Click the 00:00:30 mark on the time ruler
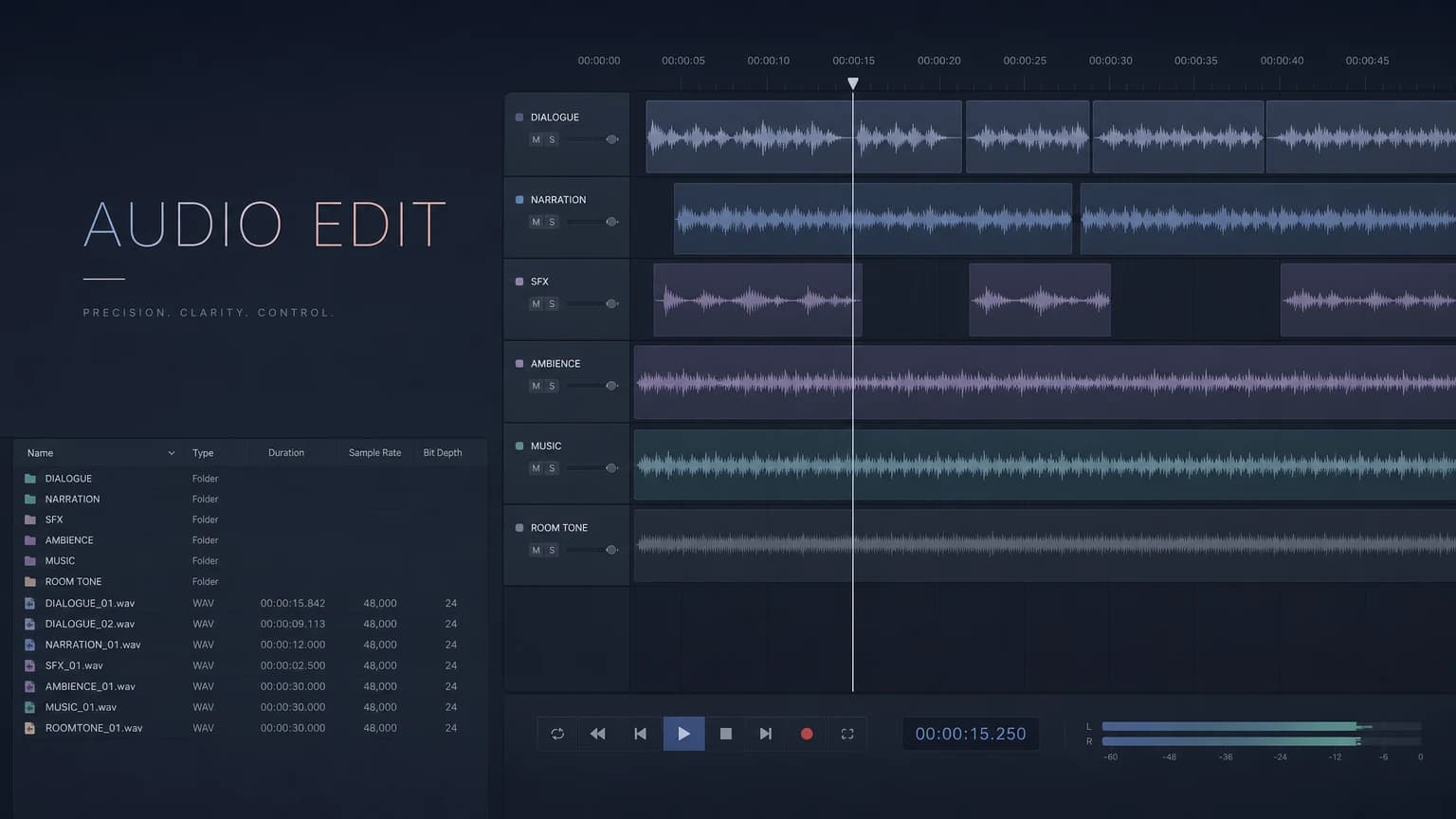Image resolution: width=1456 pixels, height=819 pixels. click(x=1111, y=61)
